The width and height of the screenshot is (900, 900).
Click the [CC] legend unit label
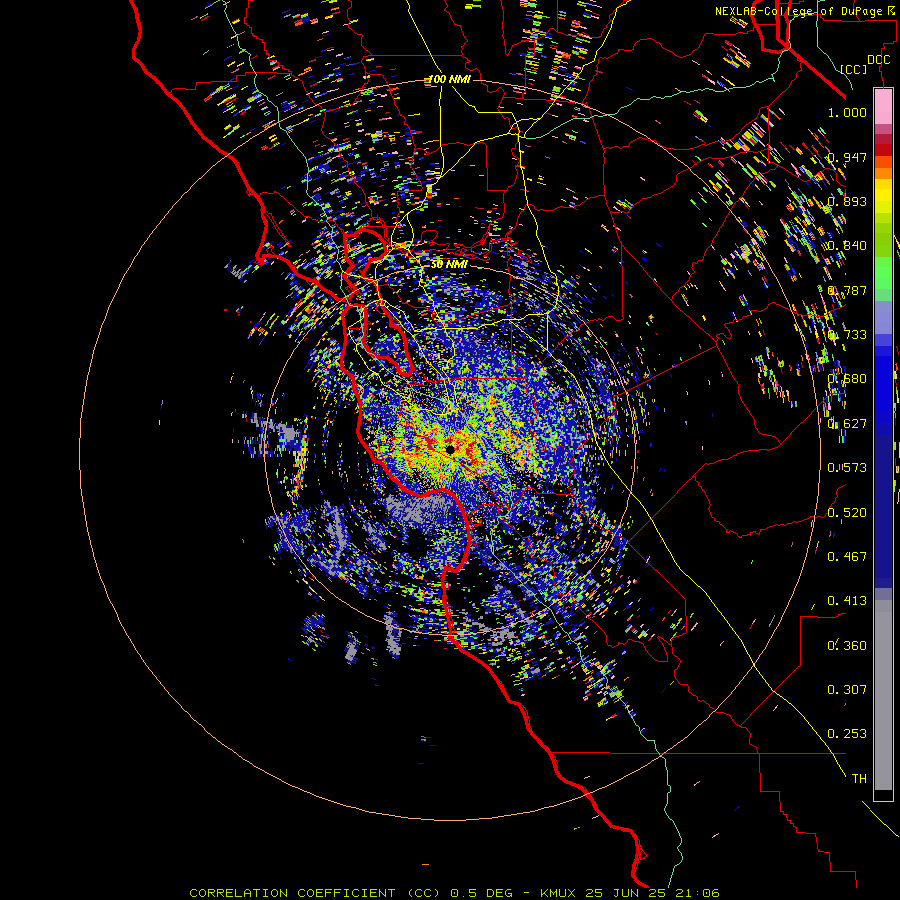click(854, 69)
